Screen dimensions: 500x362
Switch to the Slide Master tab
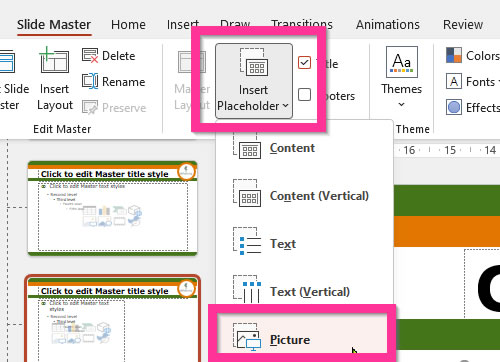(54, 25)
